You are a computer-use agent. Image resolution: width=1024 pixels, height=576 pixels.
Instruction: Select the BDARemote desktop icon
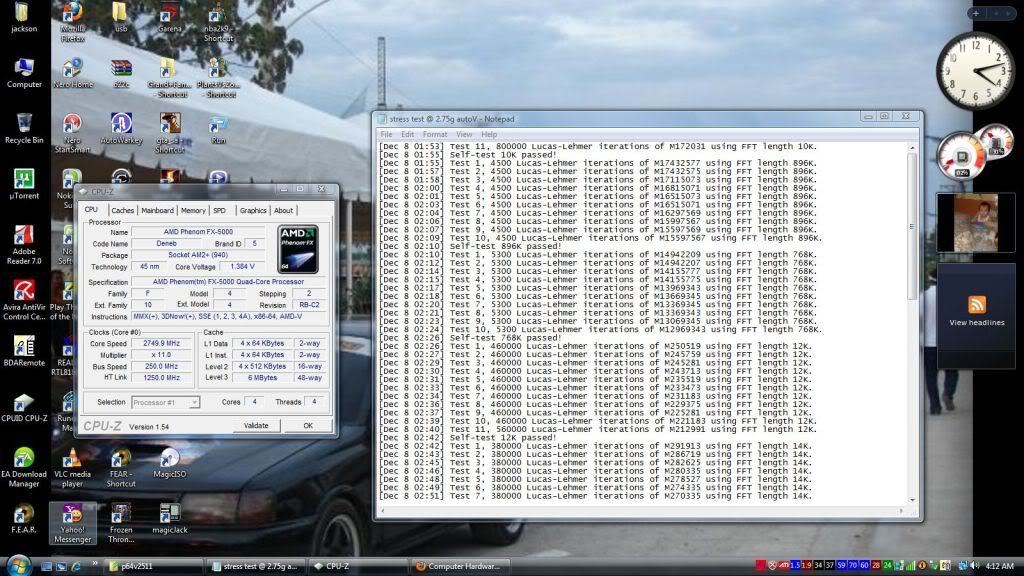pyautogui.click(x=24, y=351)
